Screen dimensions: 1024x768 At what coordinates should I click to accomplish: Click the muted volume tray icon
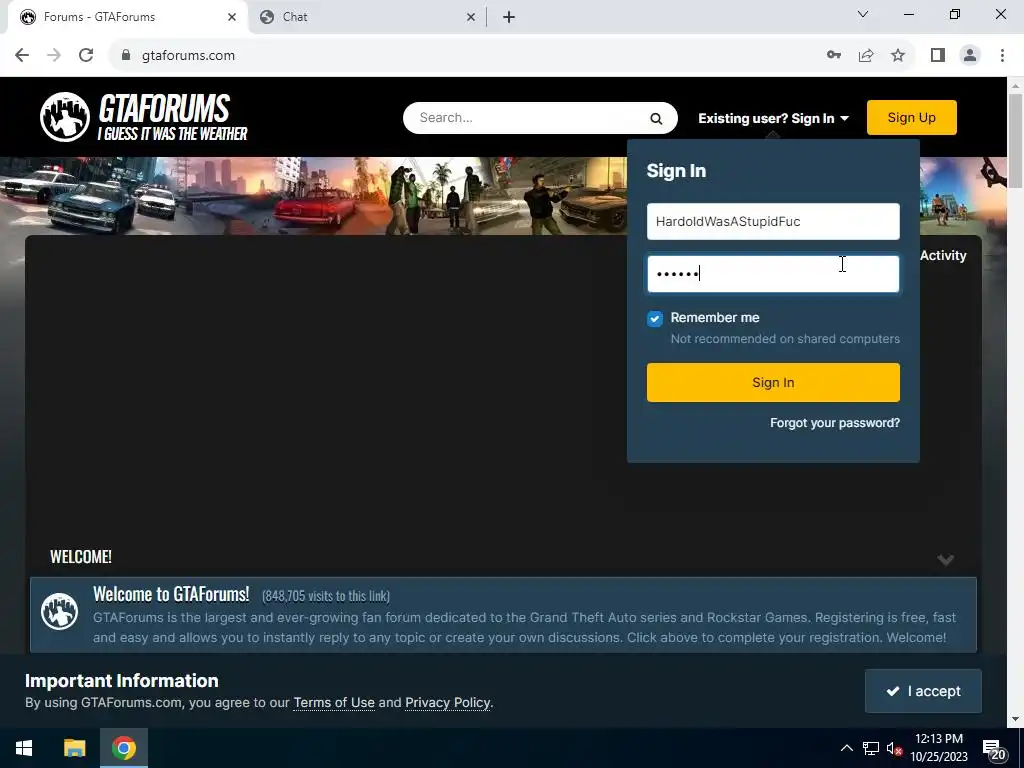coord(894,748)
